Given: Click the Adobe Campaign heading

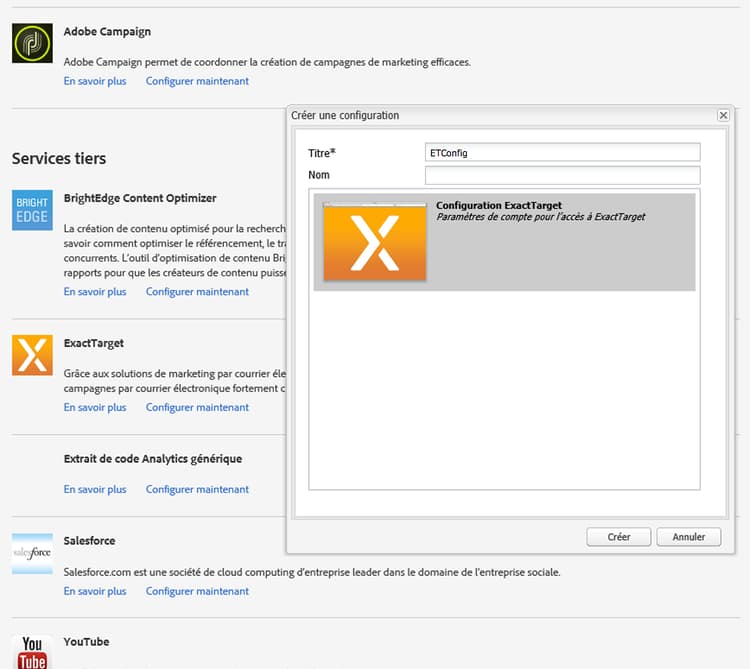Looking at the screenshot, I should (x=107, y=32).
